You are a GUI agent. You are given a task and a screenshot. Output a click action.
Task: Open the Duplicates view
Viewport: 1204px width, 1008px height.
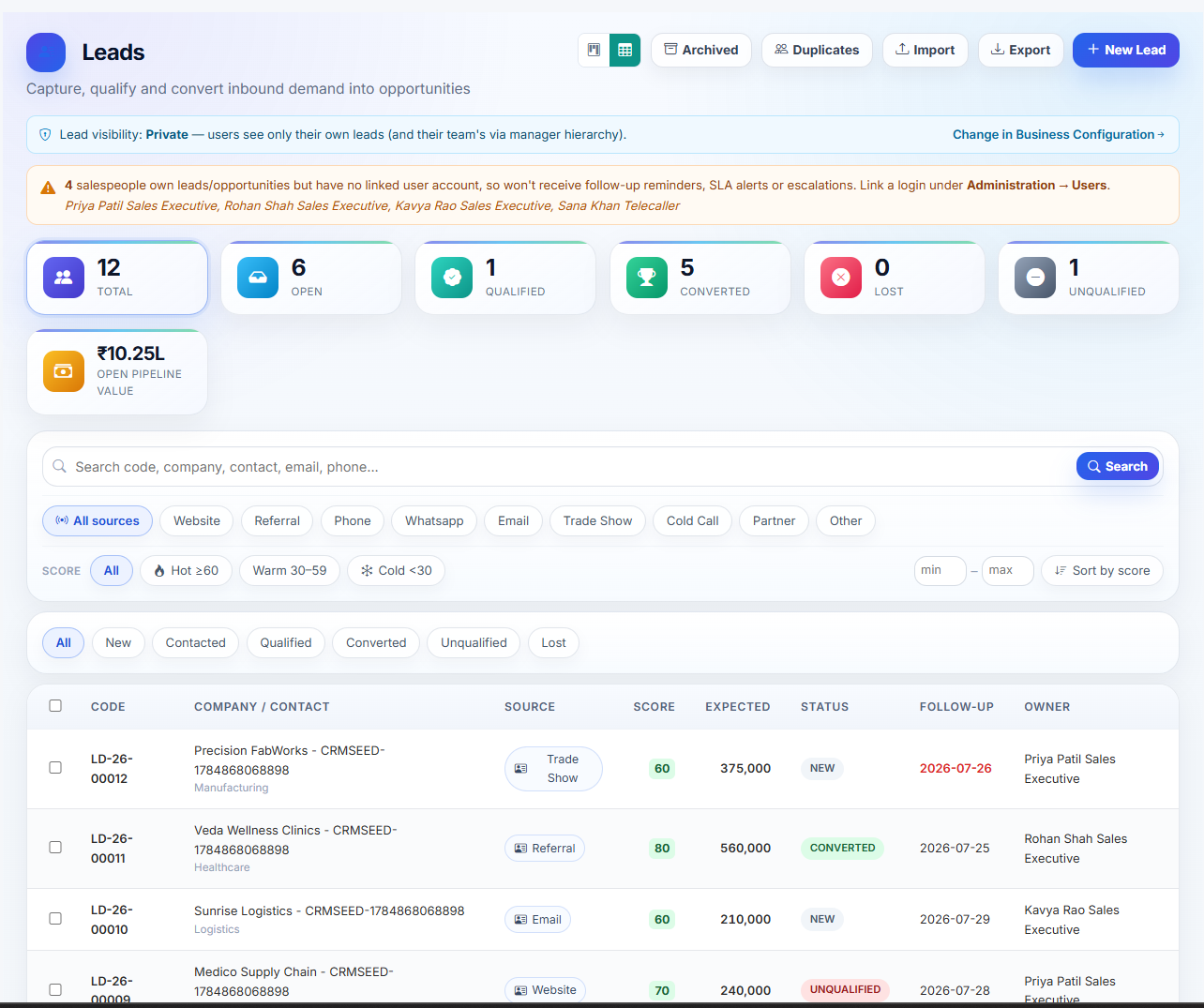pyautogui.click(x=817, y=50)
